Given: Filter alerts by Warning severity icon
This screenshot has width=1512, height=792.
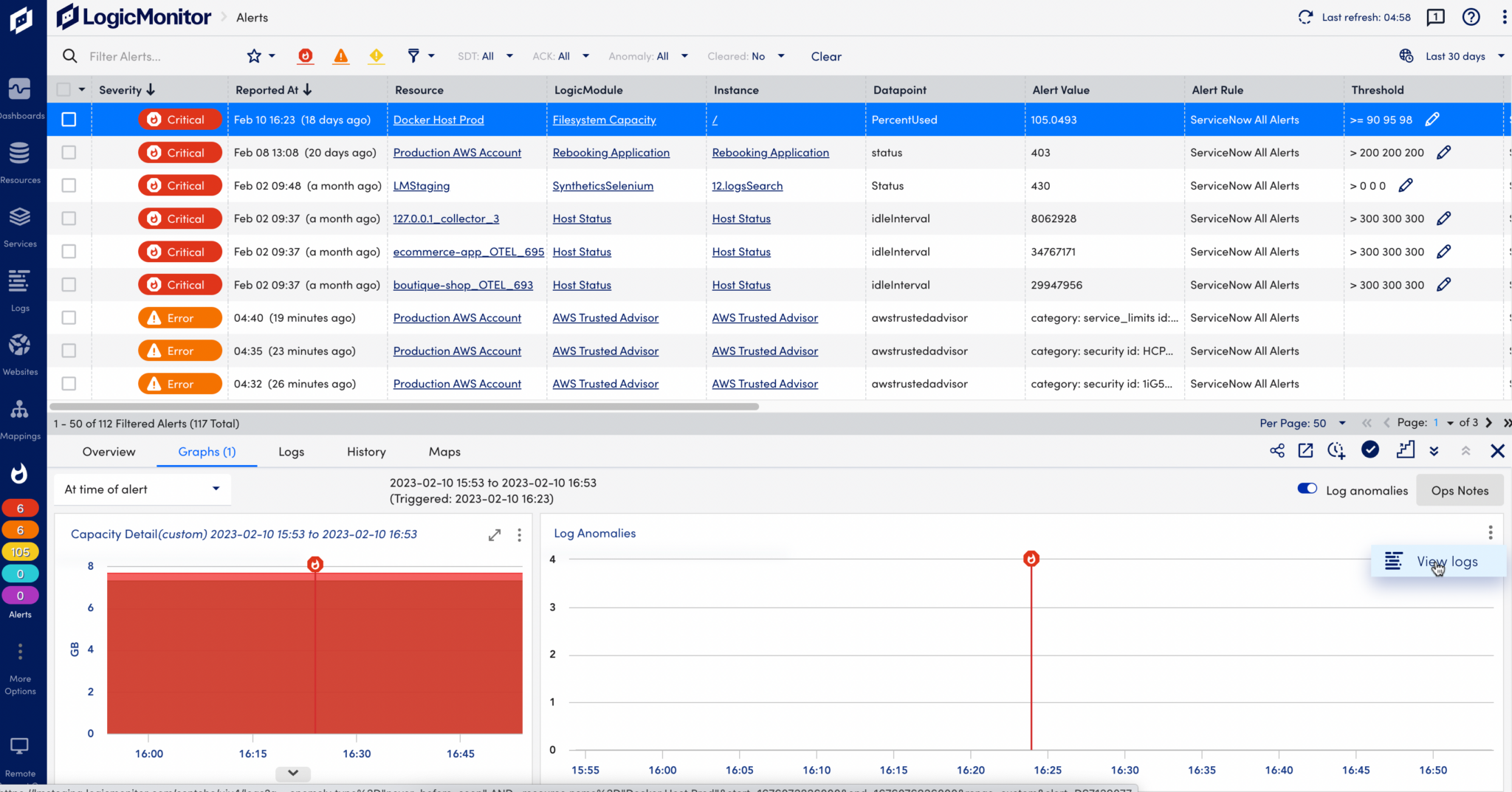Looking at the screenshot, I should [x=376, y=55].
